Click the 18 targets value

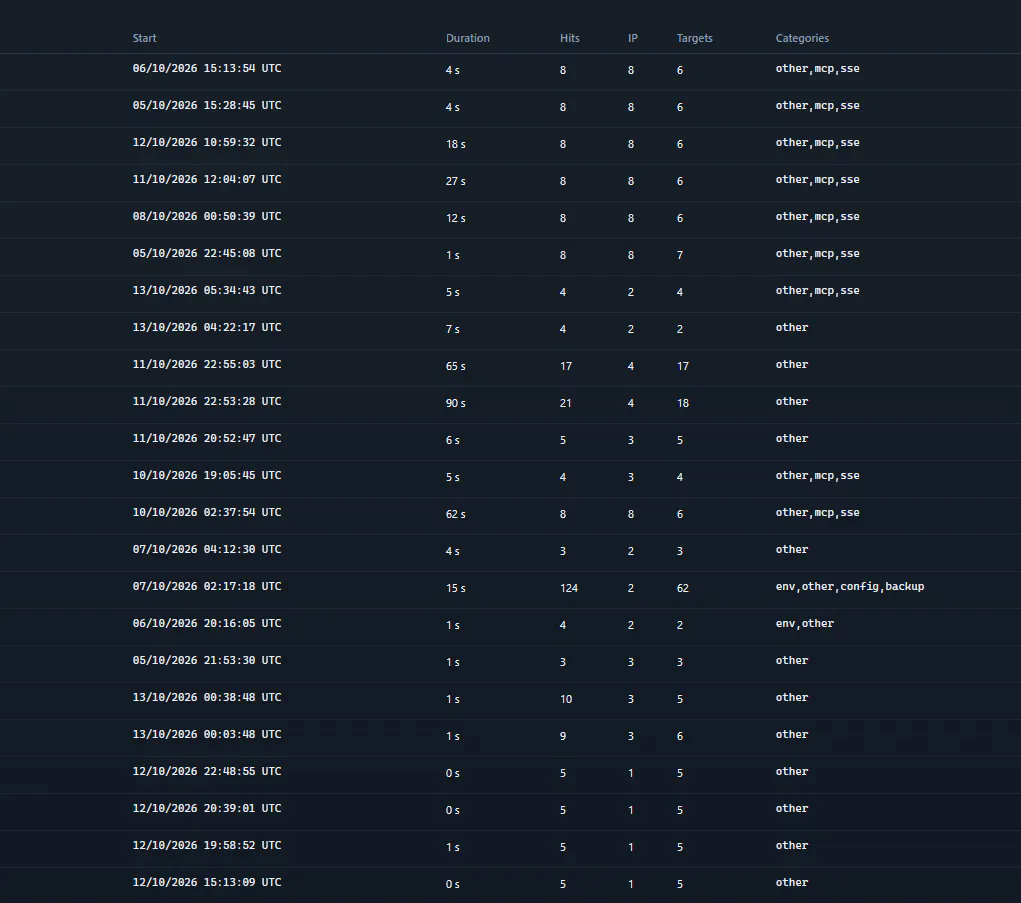tap(682, 404)
